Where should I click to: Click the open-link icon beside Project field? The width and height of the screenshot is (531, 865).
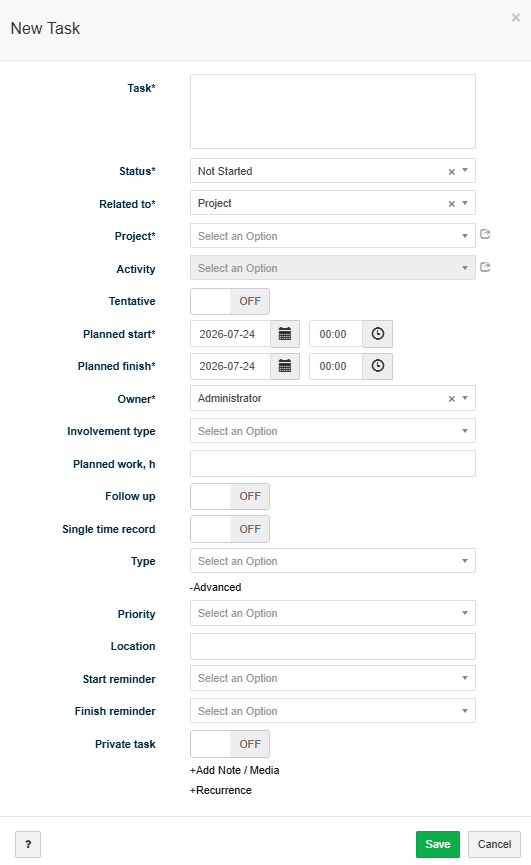click(x=485, y=234)
